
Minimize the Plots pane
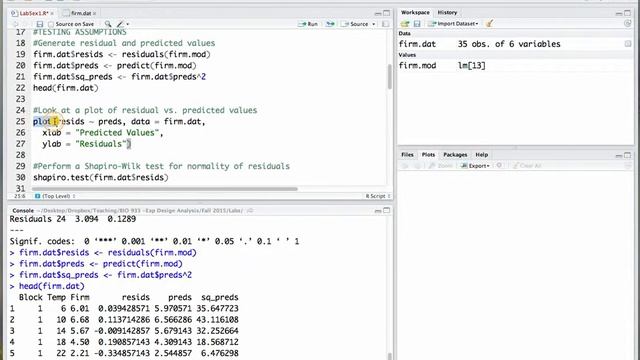pos(619,155)
